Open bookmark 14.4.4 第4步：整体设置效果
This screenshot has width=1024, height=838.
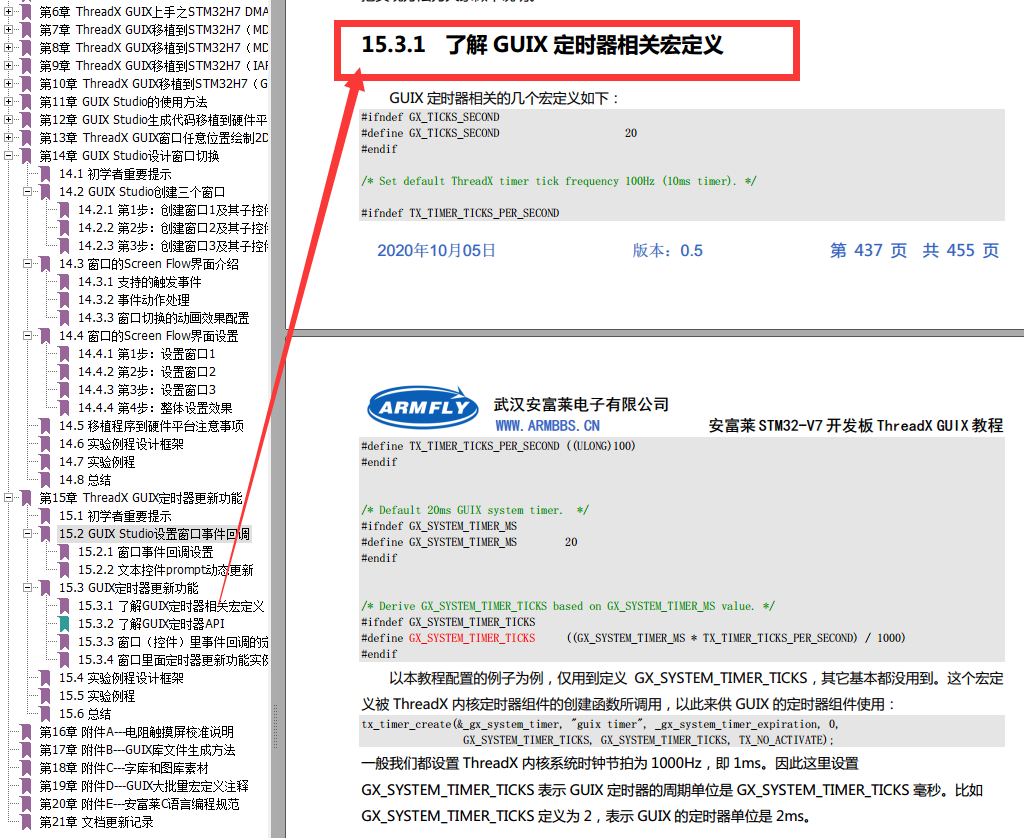[155, 408]
